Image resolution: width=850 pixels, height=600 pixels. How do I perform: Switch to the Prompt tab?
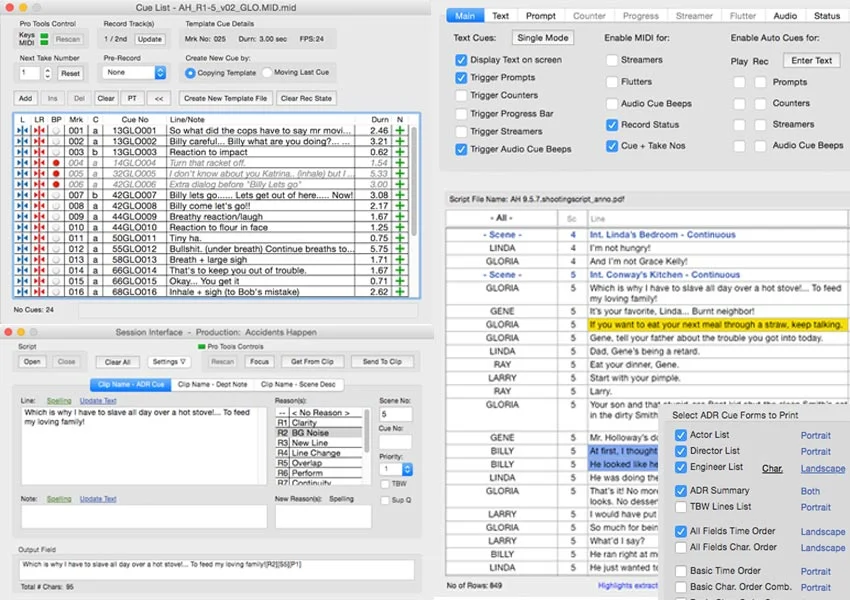pos(540,16)
